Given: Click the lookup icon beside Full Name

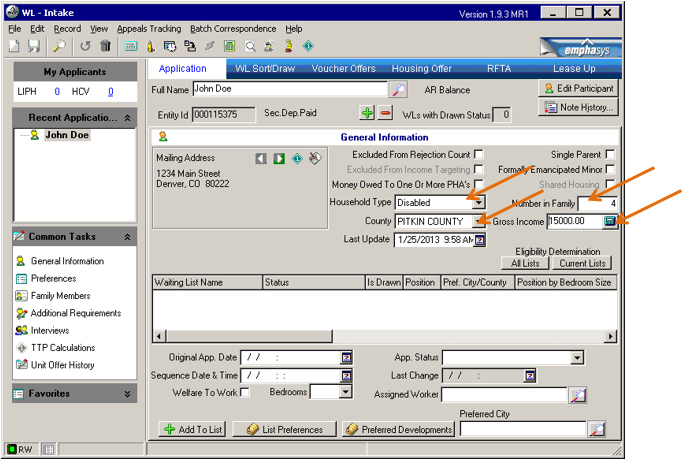Looking at the screenshot, I should pyautogui.click(x=398, y=90).
